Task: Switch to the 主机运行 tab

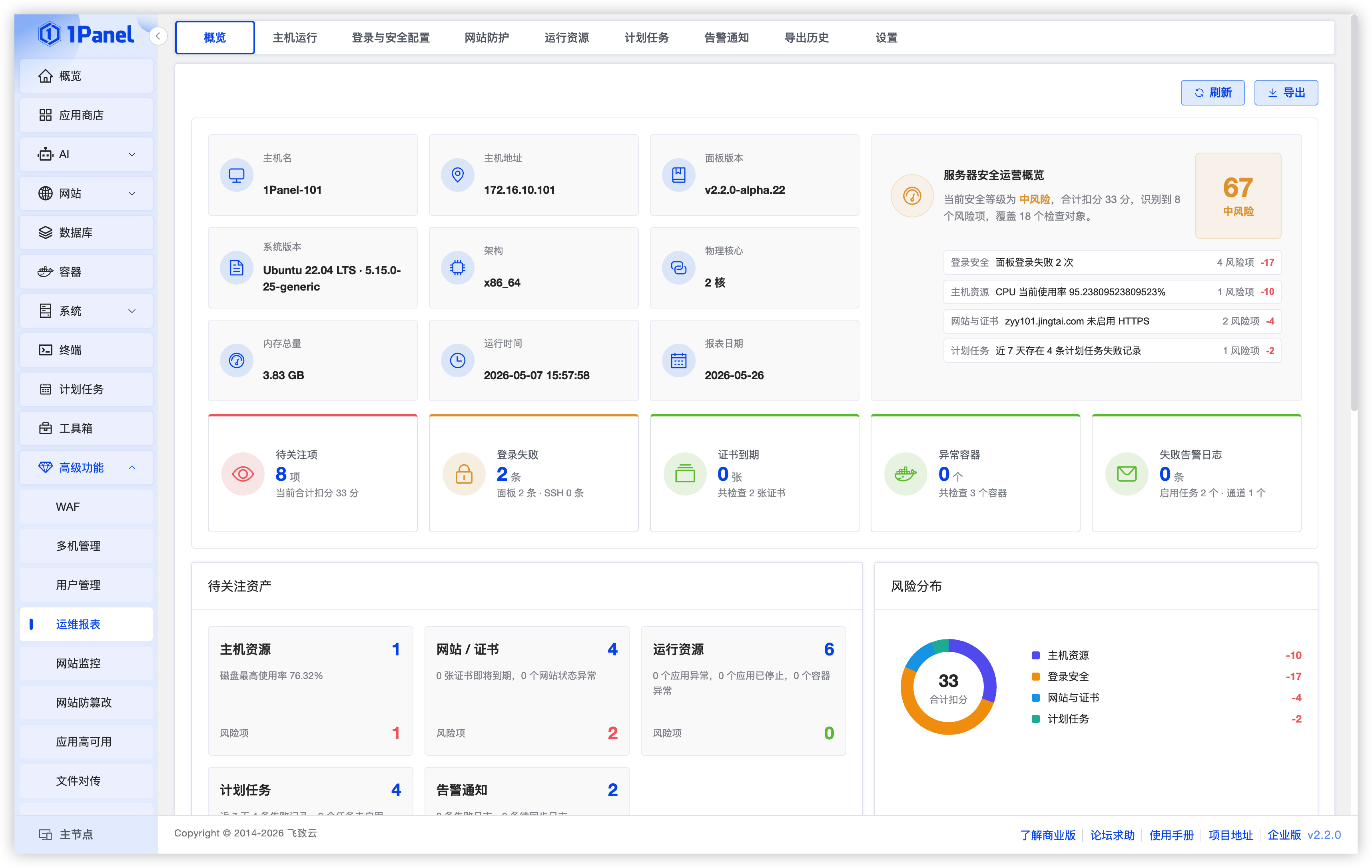Action: 295,38
